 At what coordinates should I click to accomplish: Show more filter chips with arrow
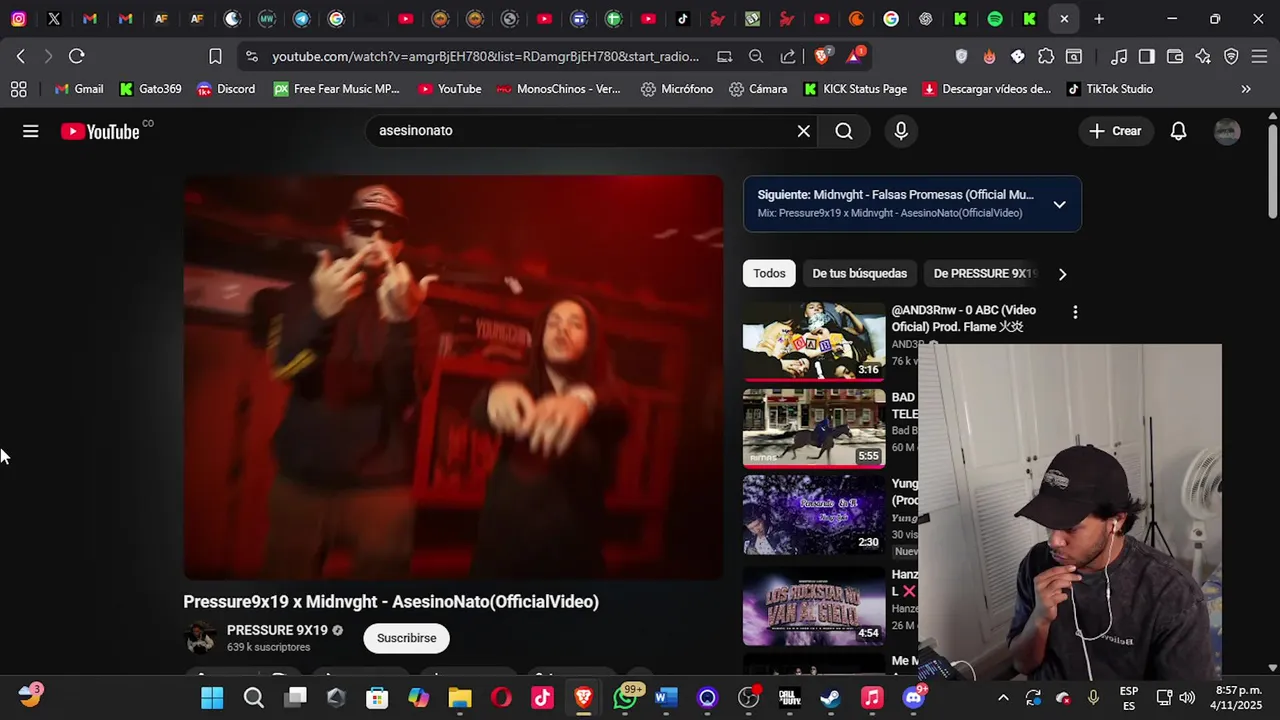1062,274
